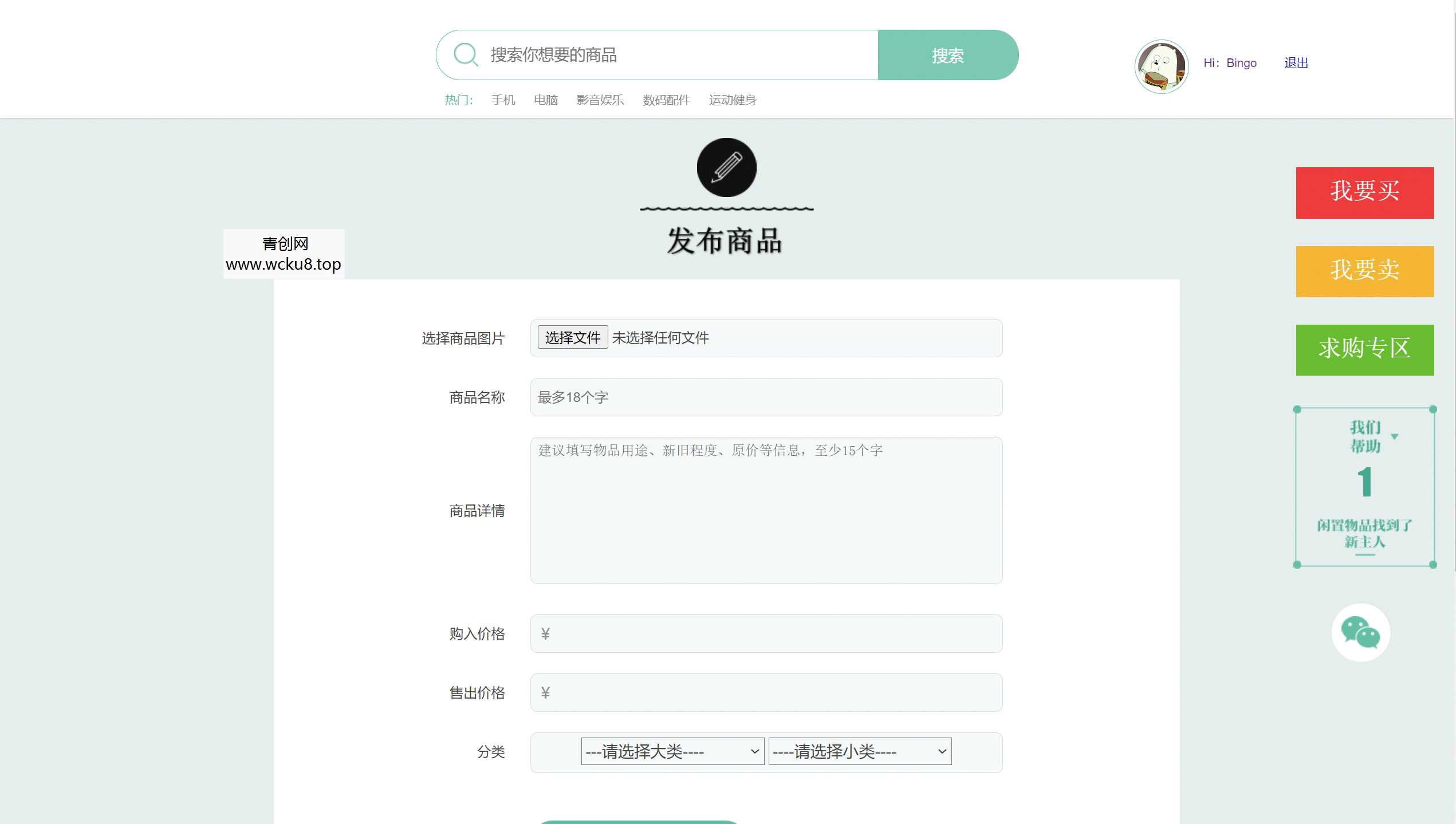Open the 影音娱乐 category link

point(600,100)
